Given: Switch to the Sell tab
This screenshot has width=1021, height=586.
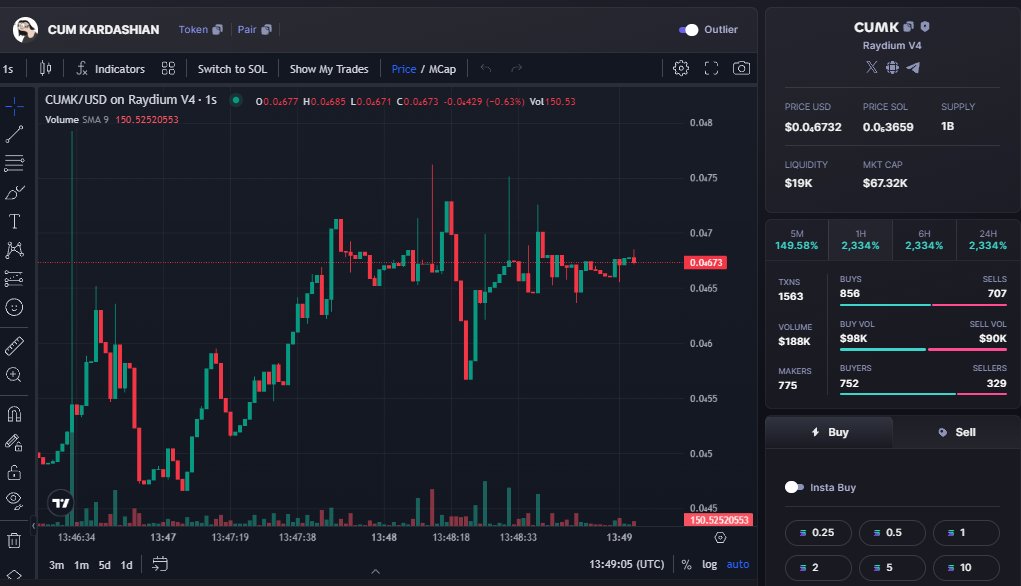Looking at the screenshot, I should coord(956,432).
